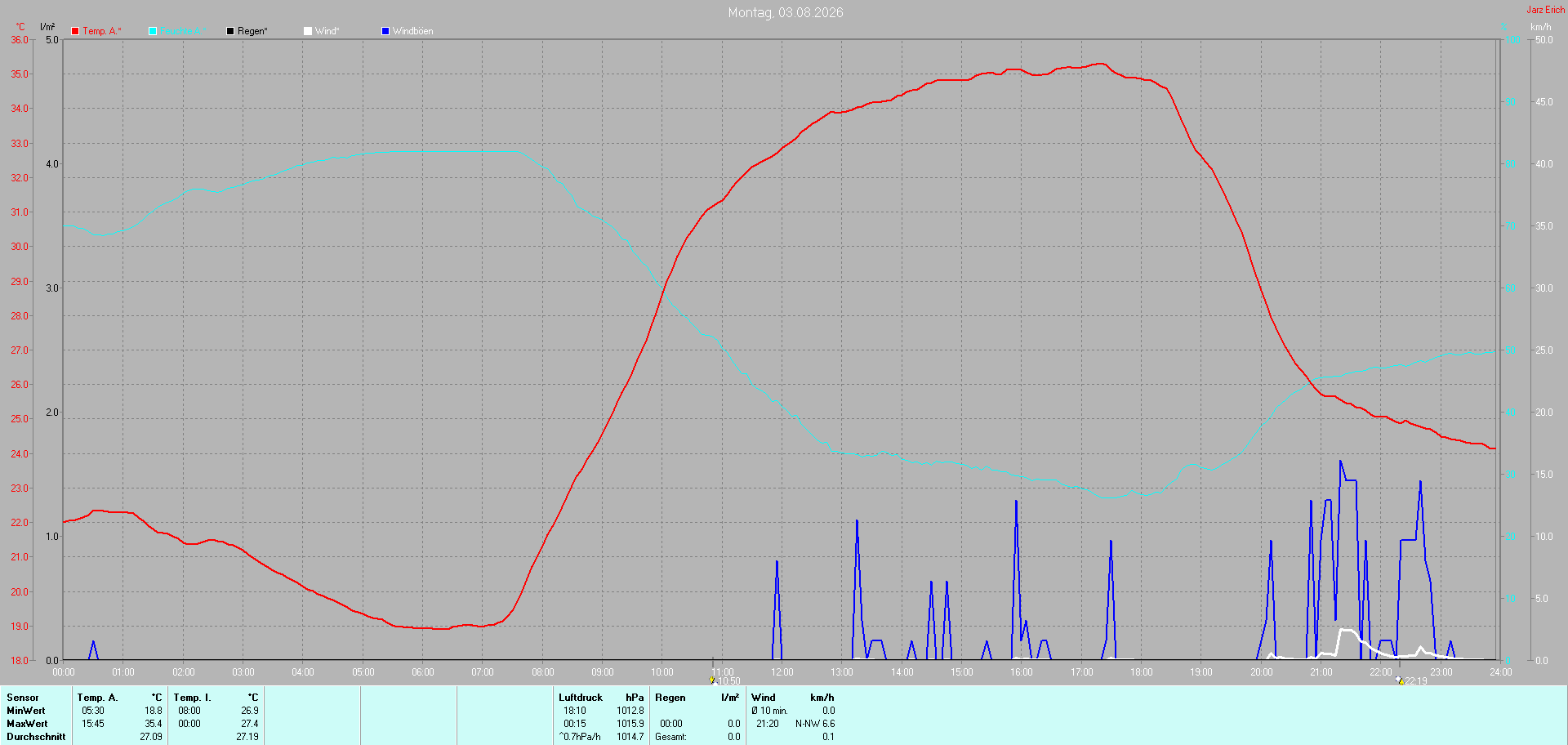
Task: Click the pressure minimum value 1012.8
Action: pos(630,711)
